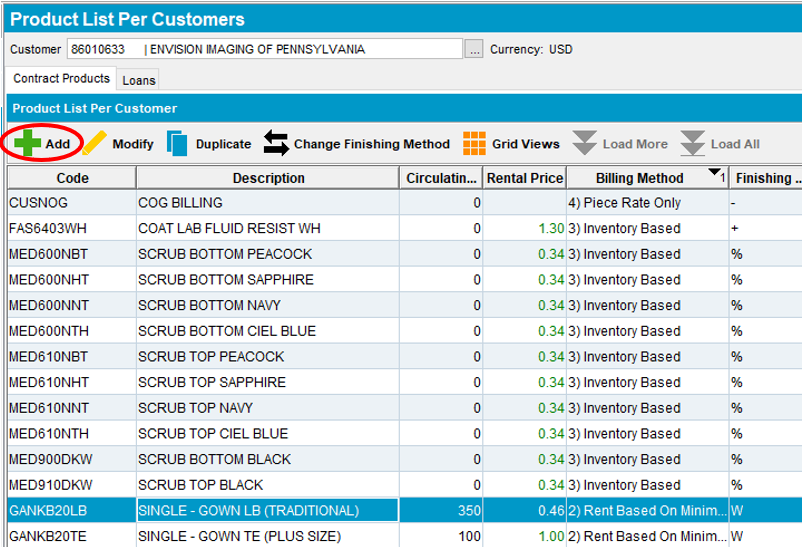
Task: Sort by the Billing Method column header
Action: (x=639, y=178)
